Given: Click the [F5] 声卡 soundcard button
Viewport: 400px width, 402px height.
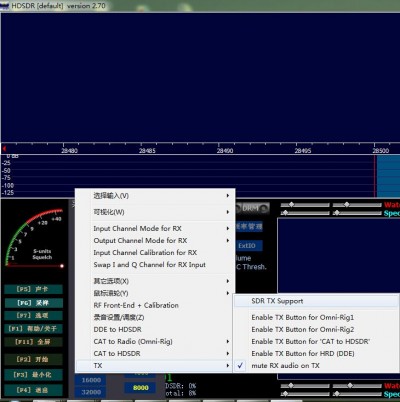Looking at the screenshot, I should click(33, 289).
